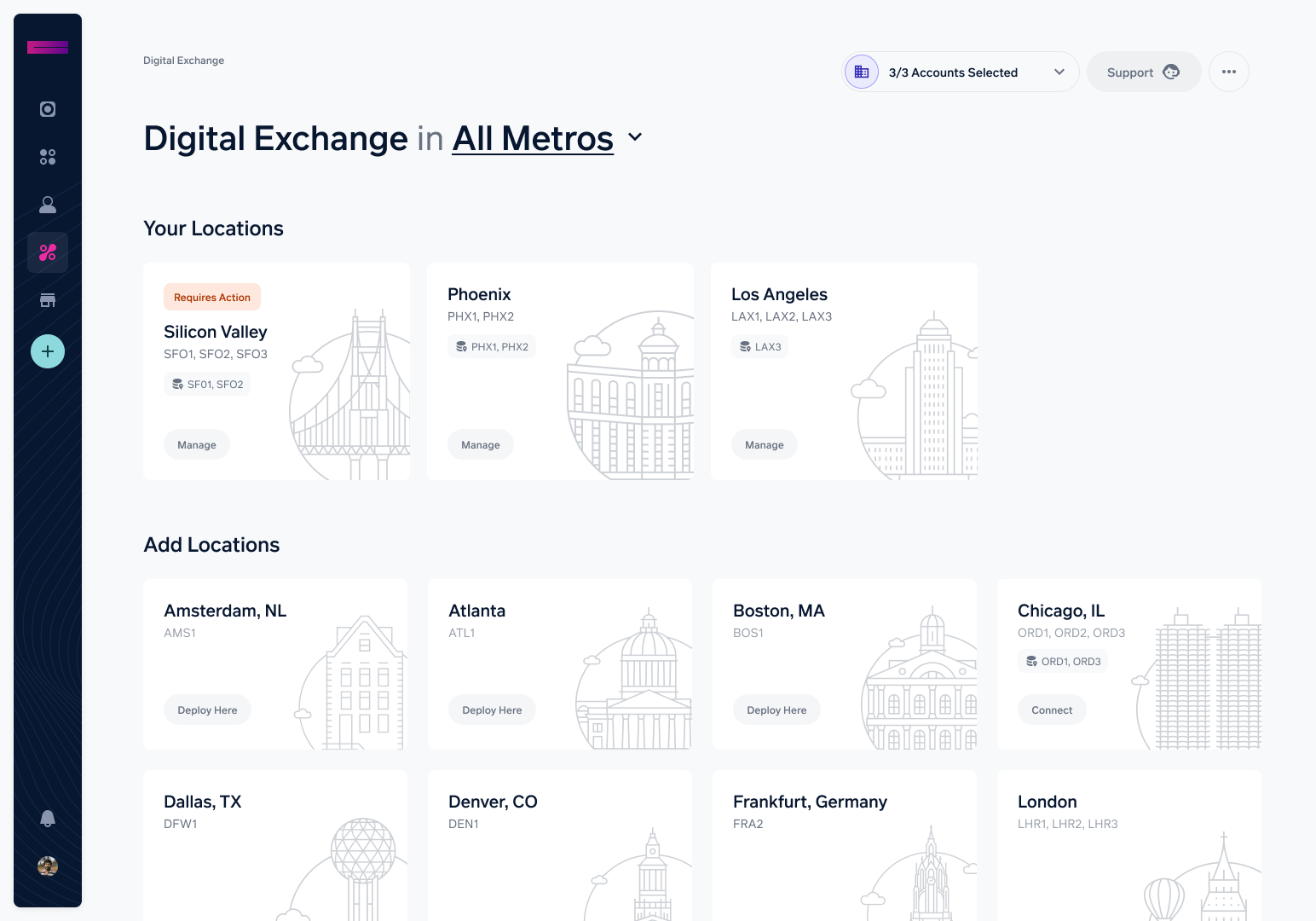This screenshot has height=921, width=1316.
Task: Open the Frankfurt, Germany location card
Action: click(845, 845)
